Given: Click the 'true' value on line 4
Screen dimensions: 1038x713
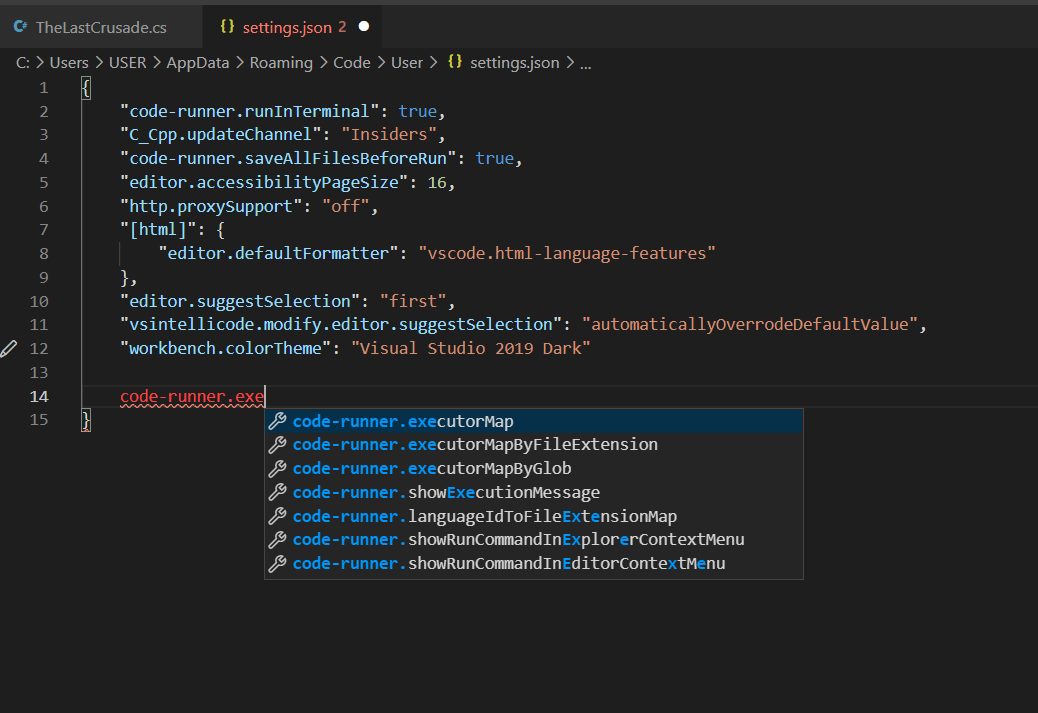Looking at the screenshot, I should pos(495,158).
